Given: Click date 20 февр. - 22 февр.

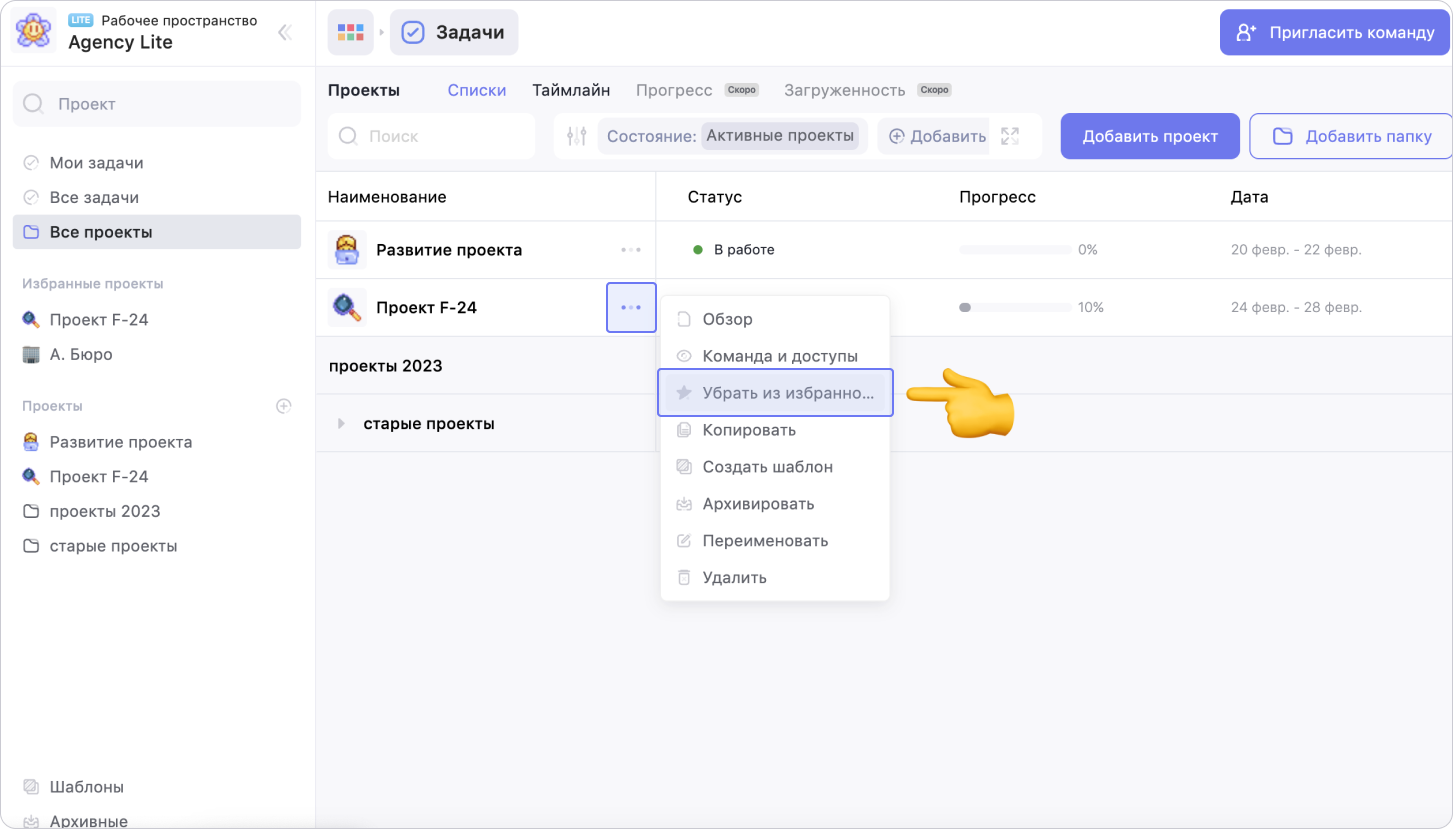Looking at the screenshot, I should point(1296,250).
